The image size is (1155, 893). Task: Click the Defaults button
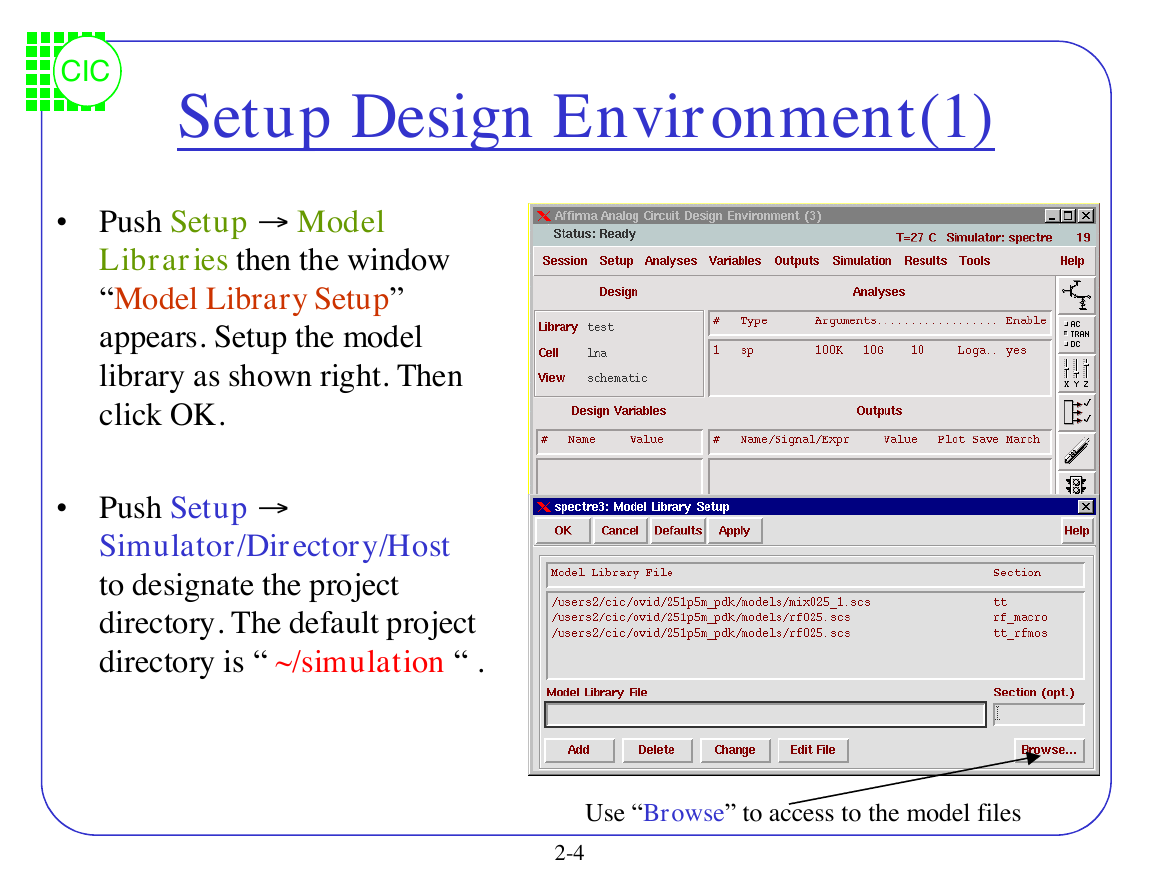pos(678,530)
